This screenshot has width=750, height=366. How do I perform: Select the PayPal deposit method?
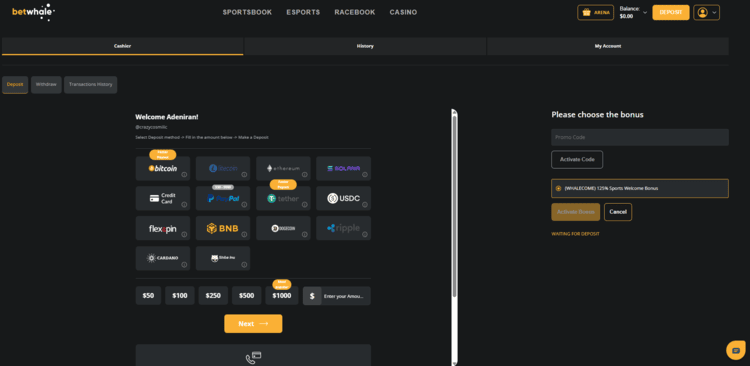223,199
